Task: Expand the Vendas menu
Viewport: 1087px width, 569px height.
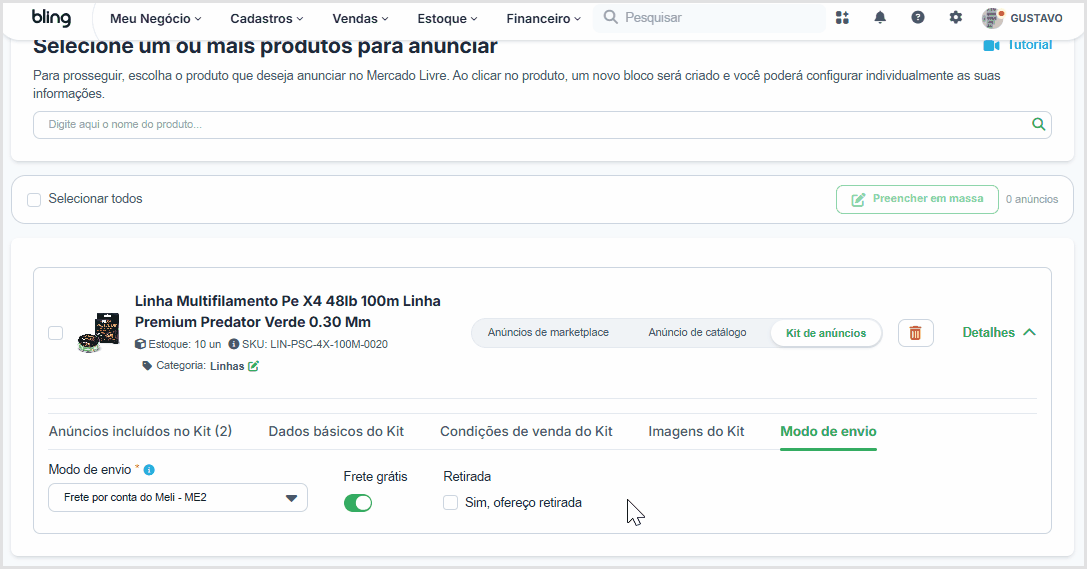Action: pyautogui.click(x=360, y=19)
